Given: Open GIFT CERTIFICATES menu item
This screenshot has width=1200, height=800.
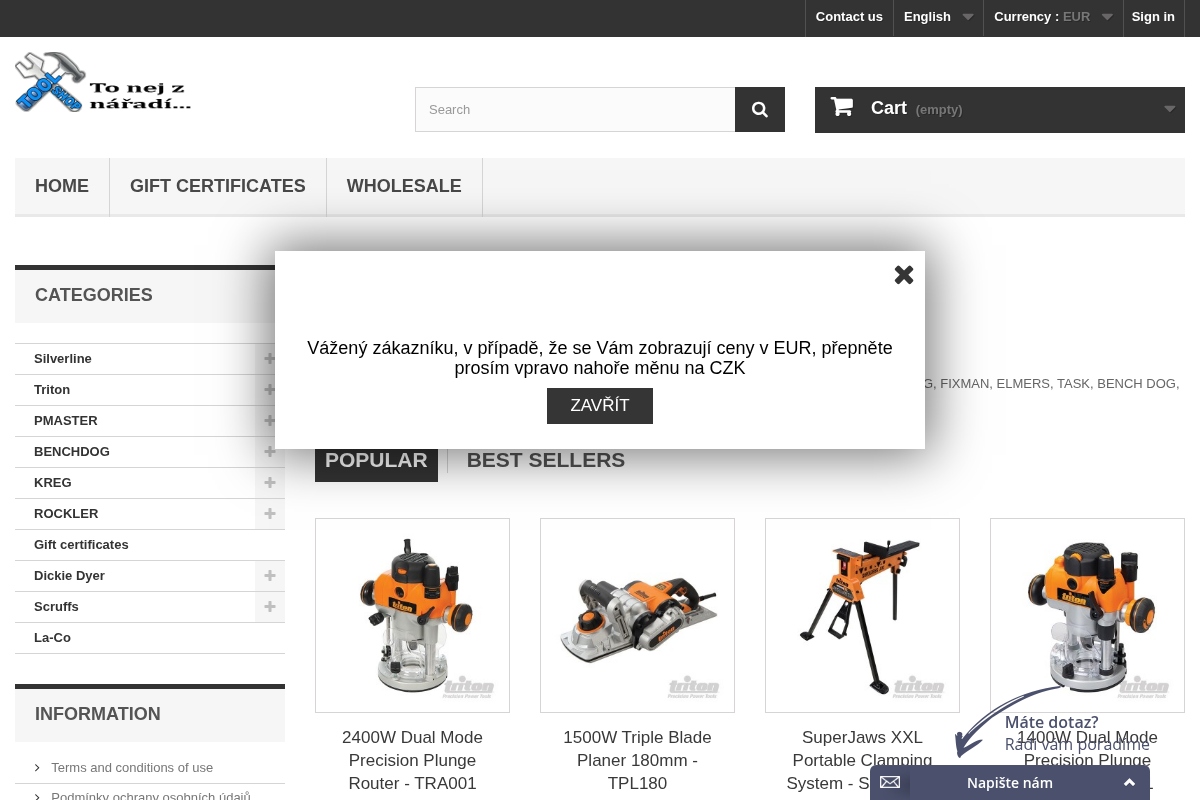Looking at the screenshot, I should (x=218, y=186).
